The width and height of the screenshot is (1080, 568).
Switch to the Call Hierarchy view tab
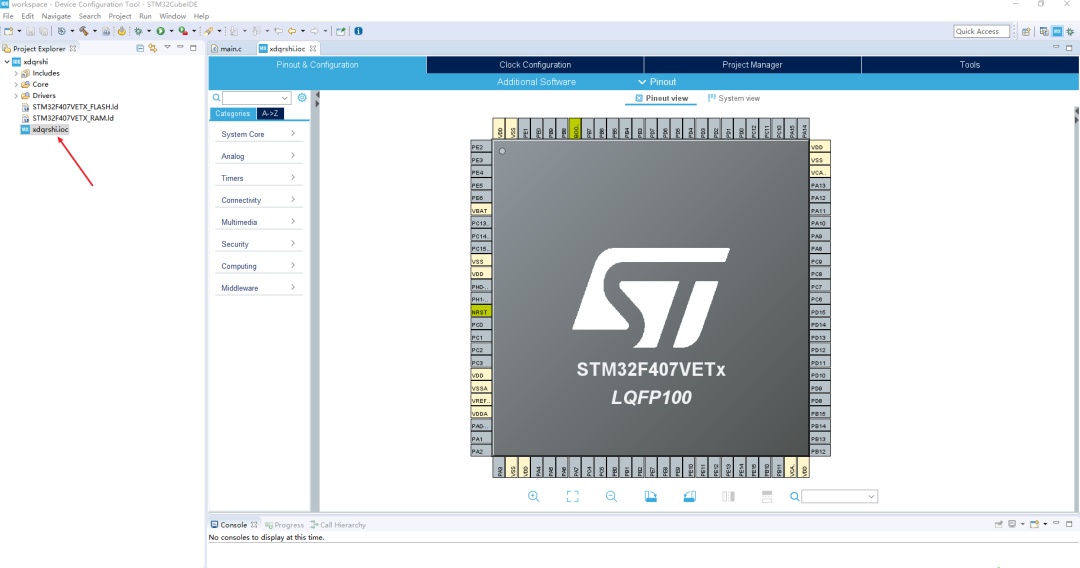pos(338,525)
